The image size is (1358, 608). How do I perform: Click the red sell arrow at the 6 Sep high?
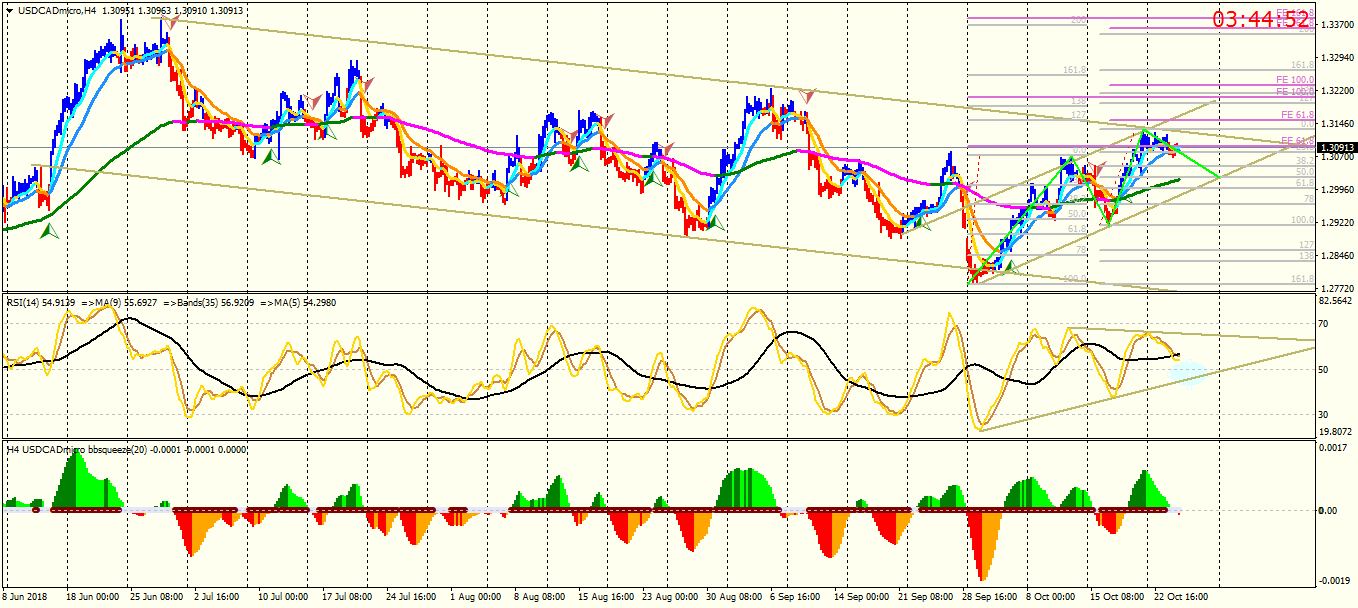[x=808, y=96]
